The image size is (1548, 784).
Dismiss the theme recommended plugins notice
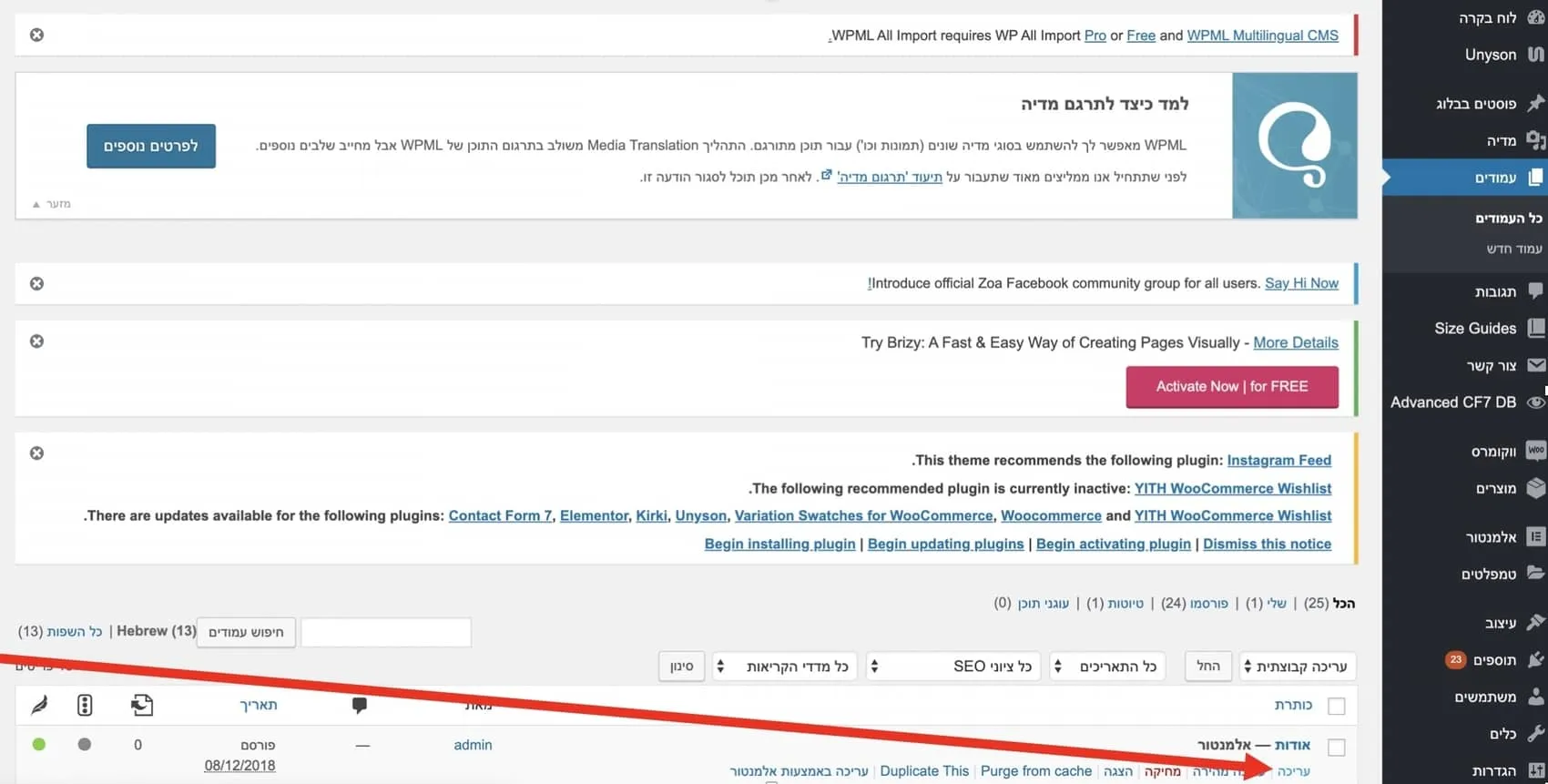[x=36, y=453]
